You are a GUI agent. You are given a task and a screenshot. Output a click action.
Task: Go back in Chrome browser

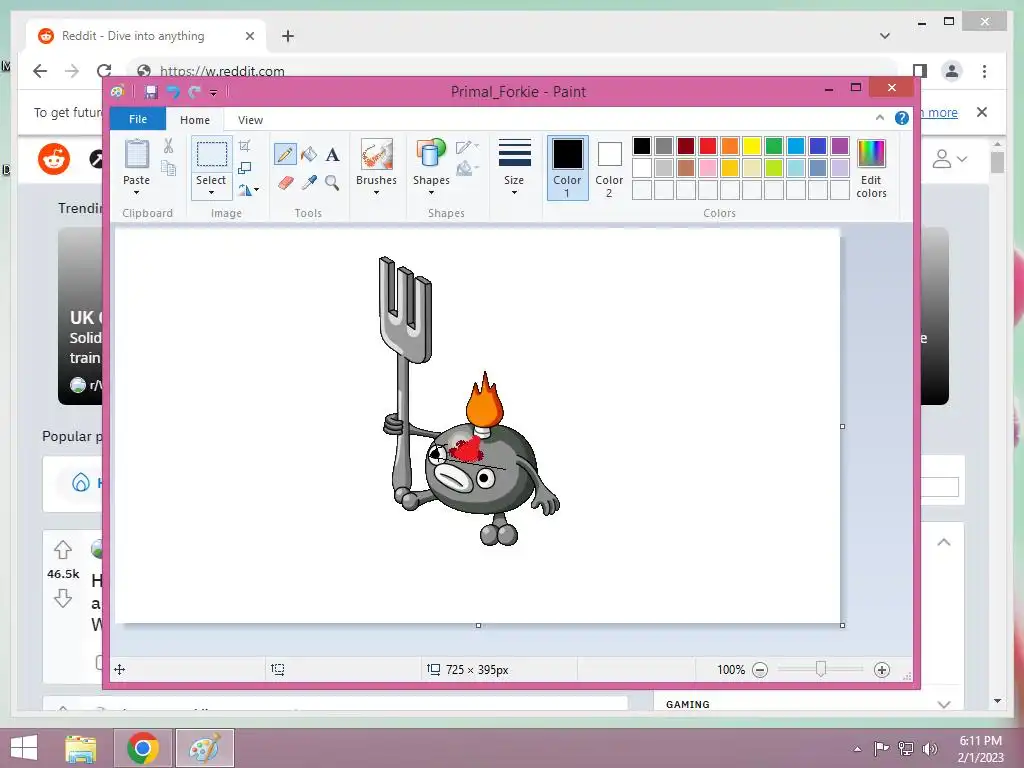click(x=40, y=71)
